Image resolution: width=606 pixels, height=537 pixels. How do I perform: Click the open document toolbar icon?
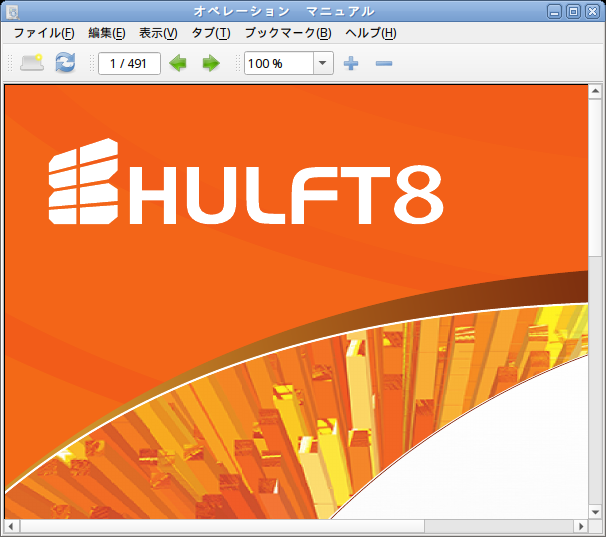(32, 63)
